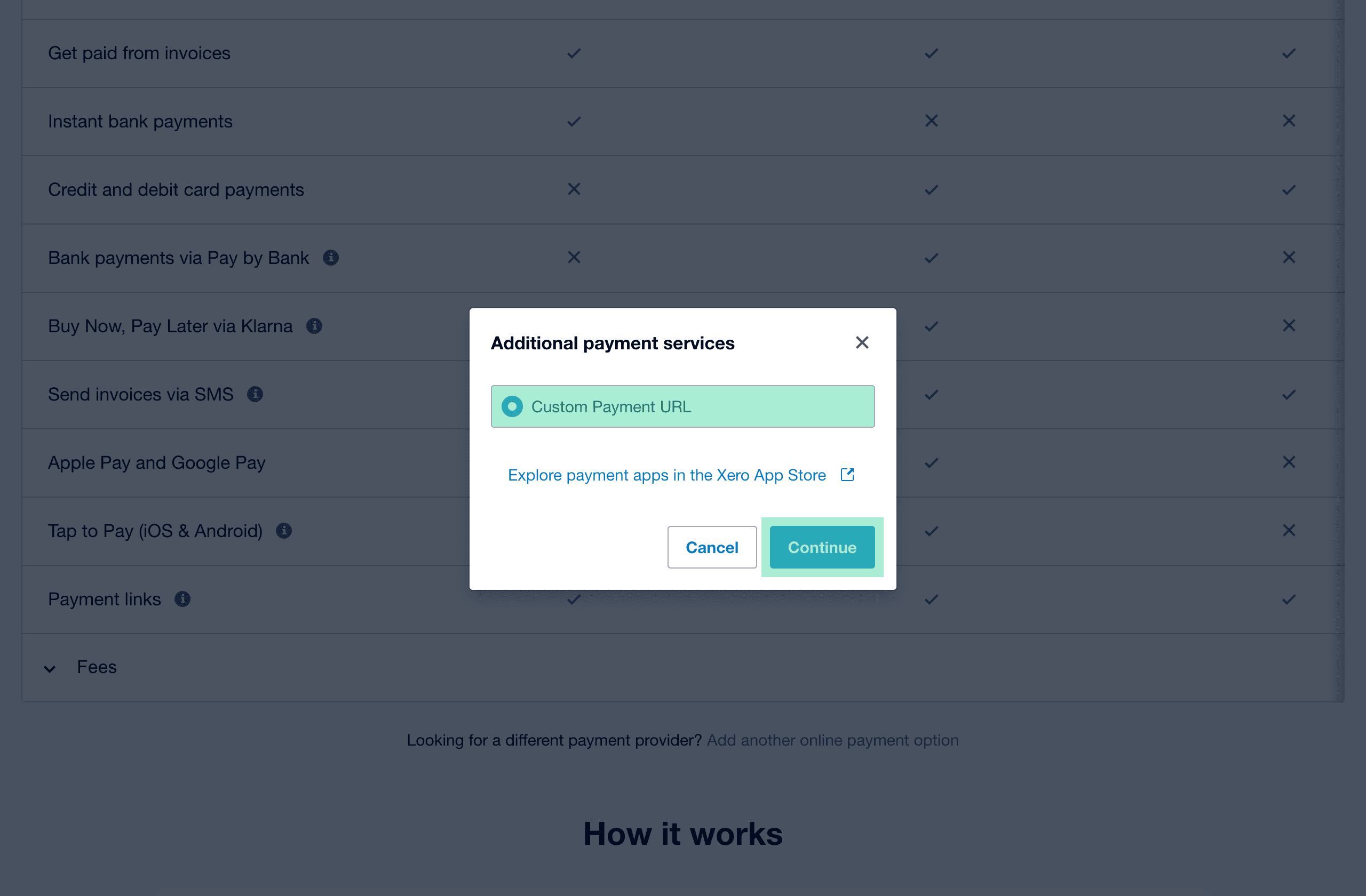Click the How it works heading
The image size is (1366, 896).
coord(682,834)
